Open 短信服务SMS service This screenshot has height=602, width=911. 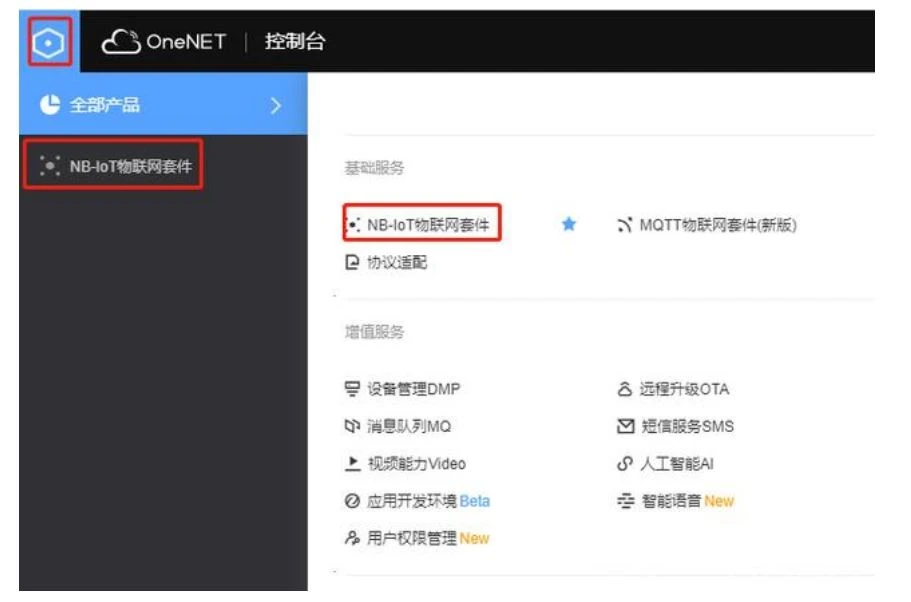click(x=687, y=427)
